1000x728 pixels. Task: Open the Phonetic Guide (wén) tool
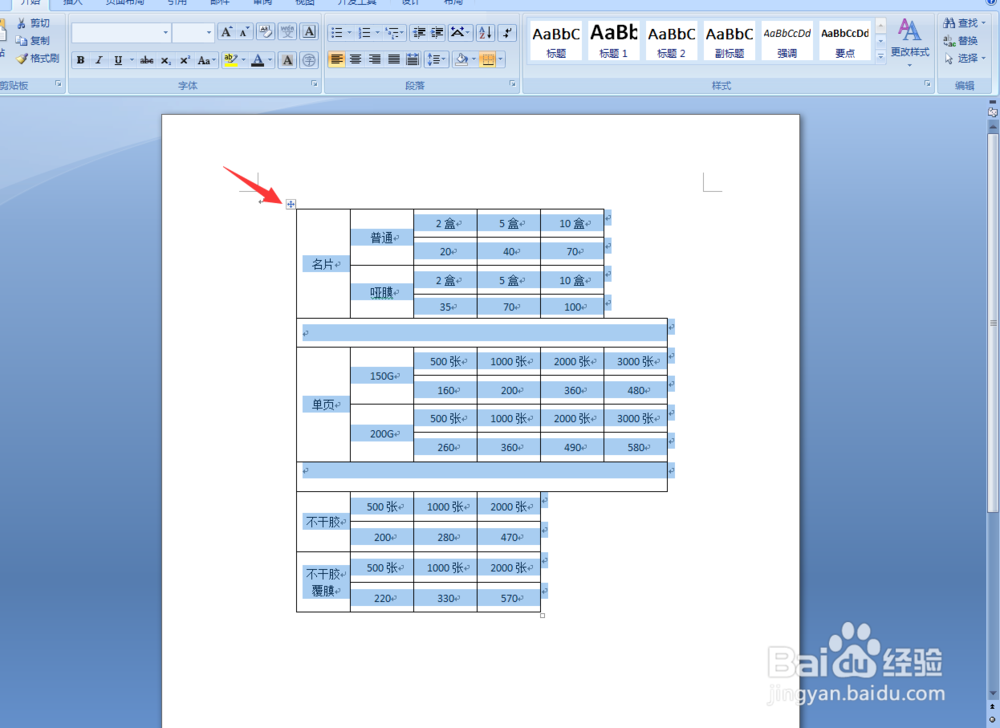[288, 32]
